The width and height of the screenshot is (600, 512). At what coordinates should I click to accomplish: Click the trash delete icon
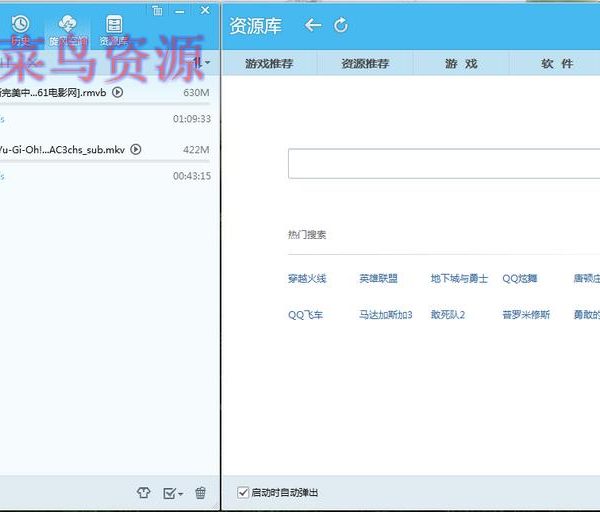tap(200, 492)
